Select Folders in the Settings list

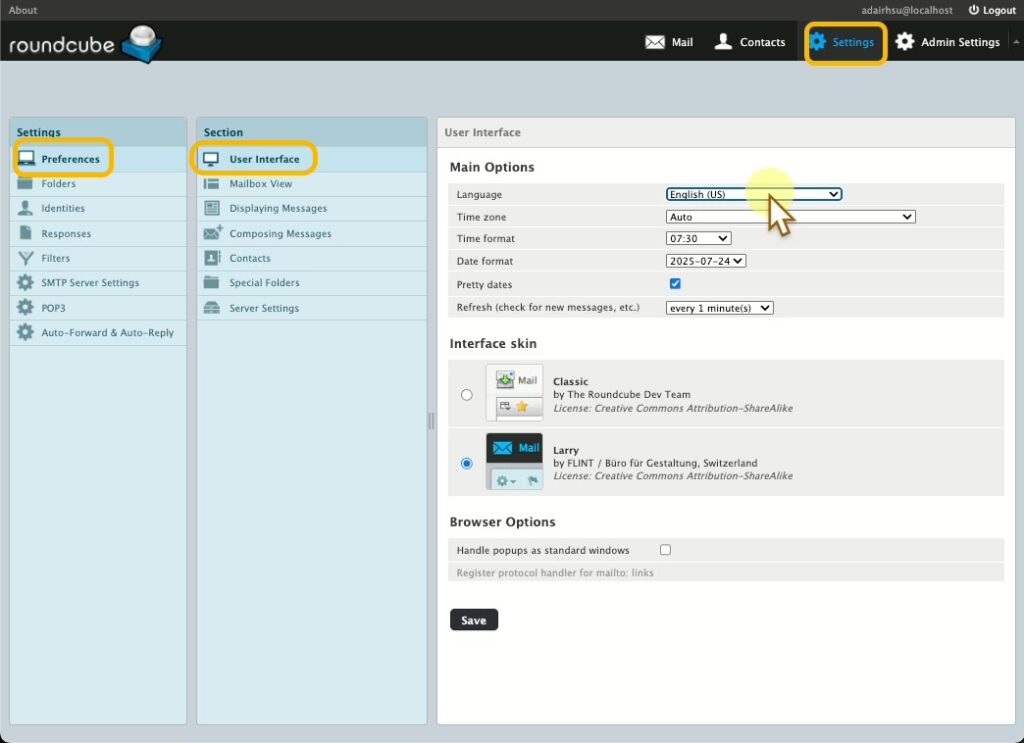click(x=58, y=183)
